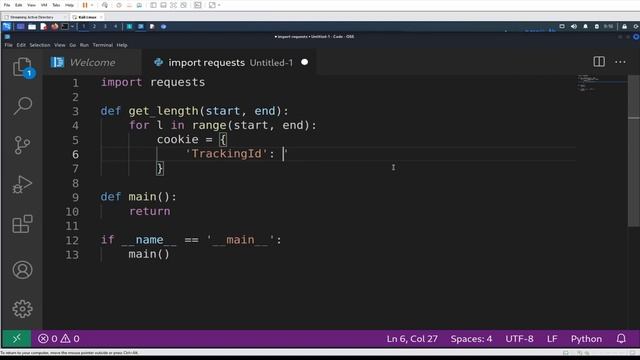Viewport: 640px width, 360px height.
Task: Click the lock screen icon in Kali panel
Action: 624,27
